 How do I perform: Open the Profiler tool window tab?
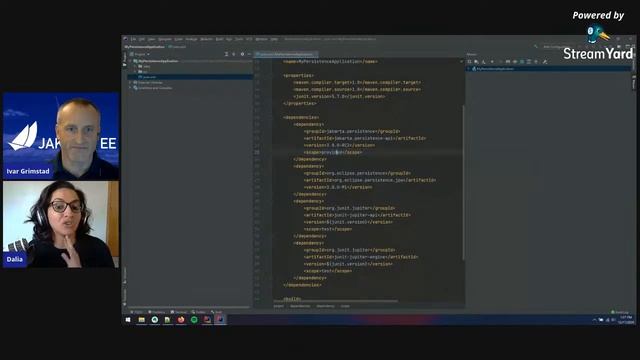tap(198, 312)
